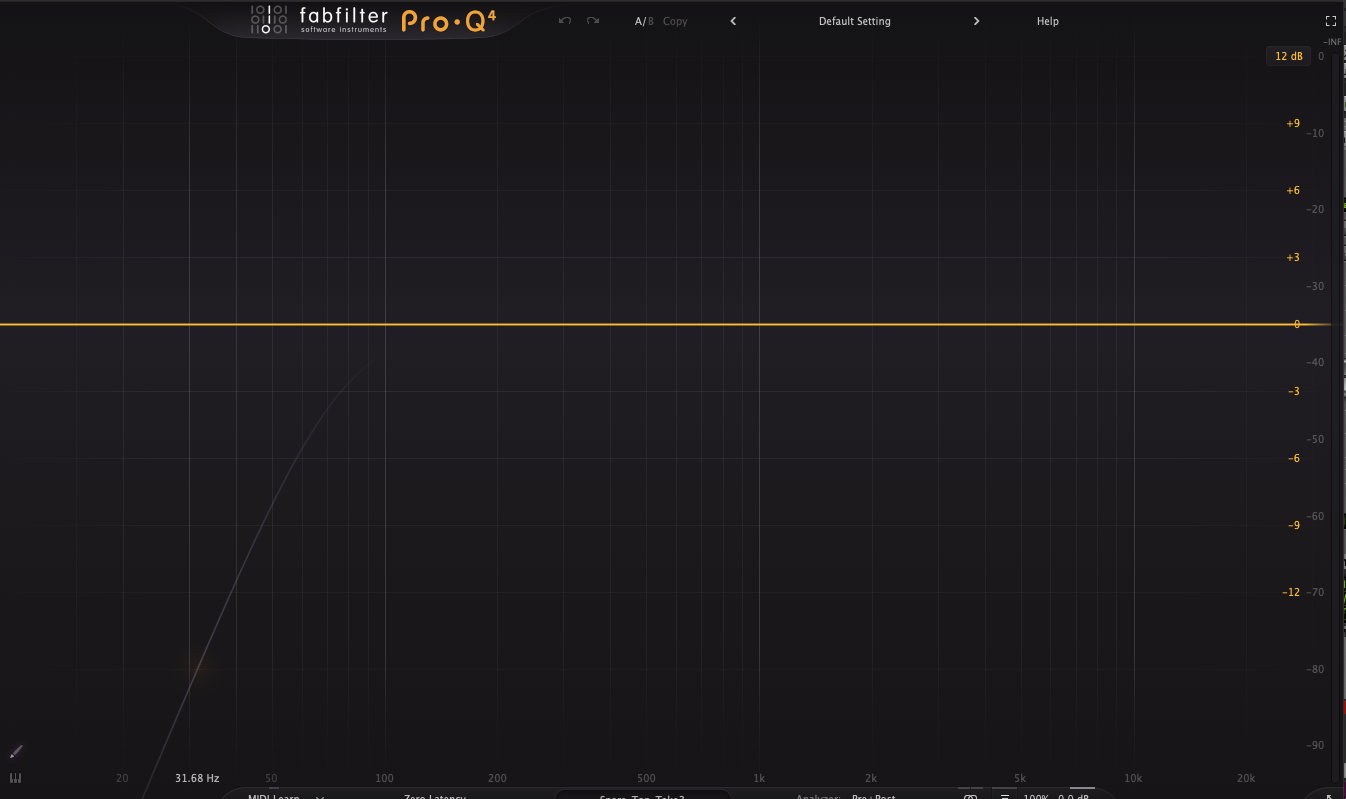This screenshot has width=1346, height=799.
Task: Toggle the piano keyboard display
Action: pos(15,778)
